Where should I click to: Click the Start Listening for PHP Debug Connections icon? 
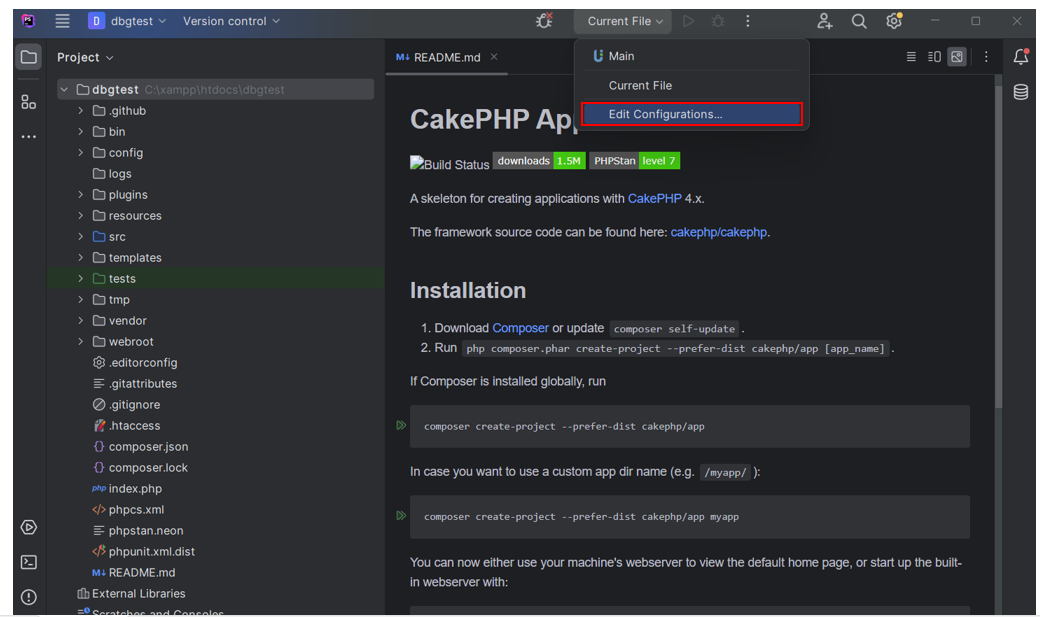(x=544, y=21)
